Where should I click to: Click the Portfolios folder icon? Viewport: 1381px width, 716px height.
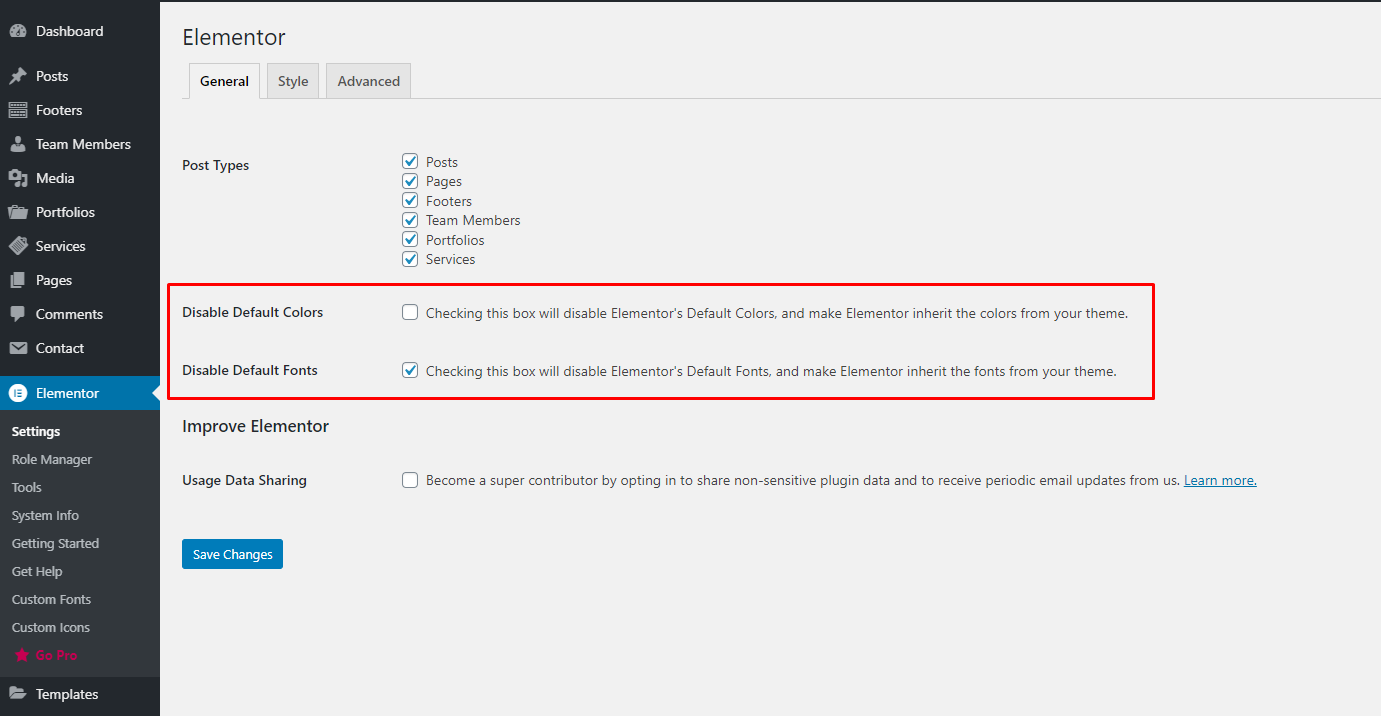18,212
